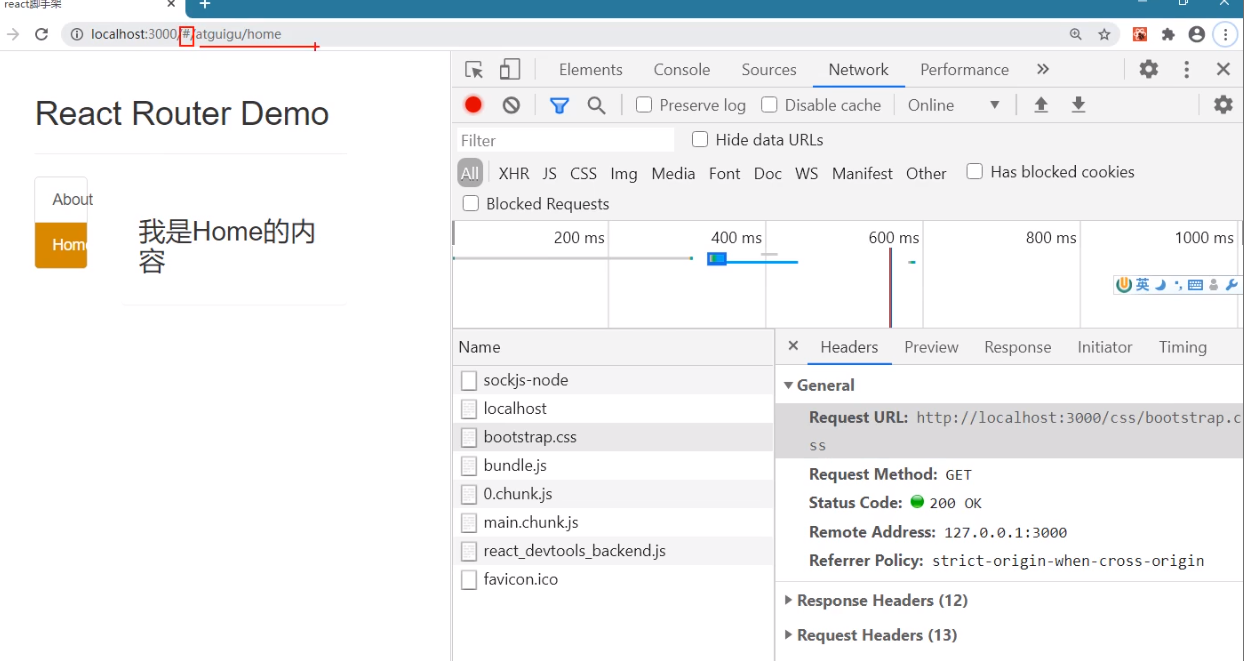Filter requests by CSS
Image resolution: width=1244 pixels, height=661 pixels.
pos(583,173)
